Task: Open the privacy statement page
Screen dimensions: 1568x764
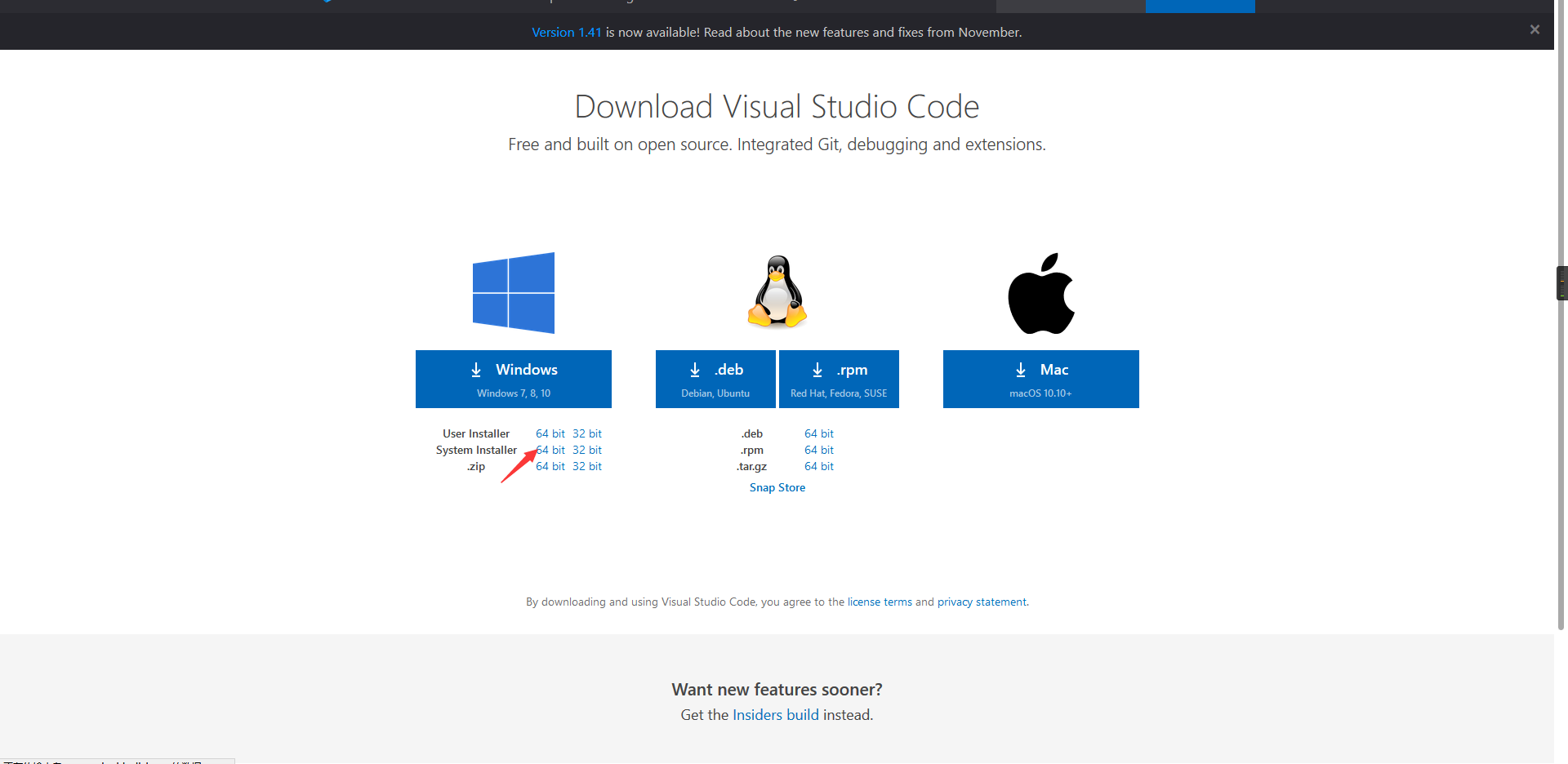Action: click(x=982, y=602)
